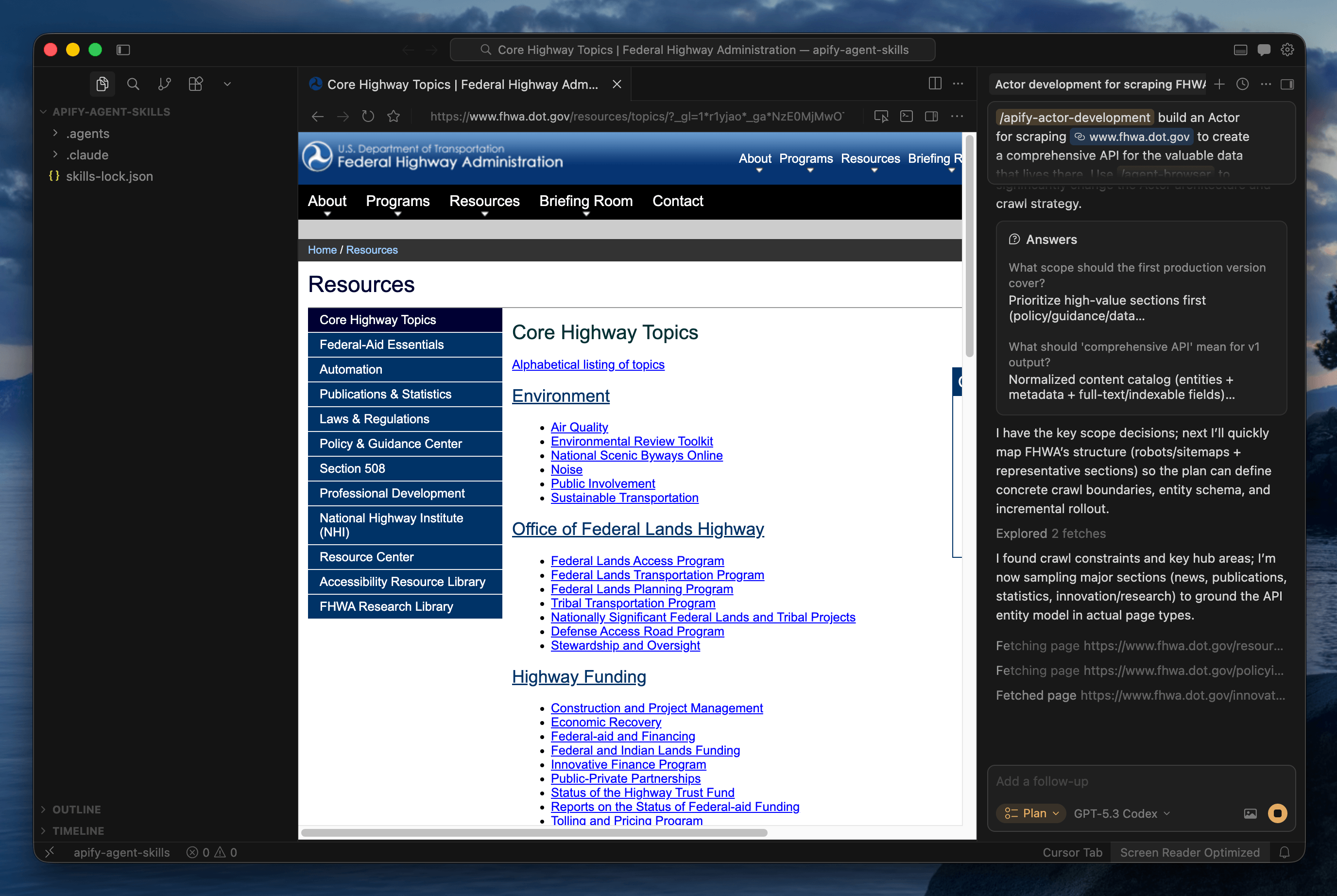Image resolution: width=1337 pixels, height=896 pixels.
Task: Start a new chat with the plus icon
Action: tap(1219, 84)
